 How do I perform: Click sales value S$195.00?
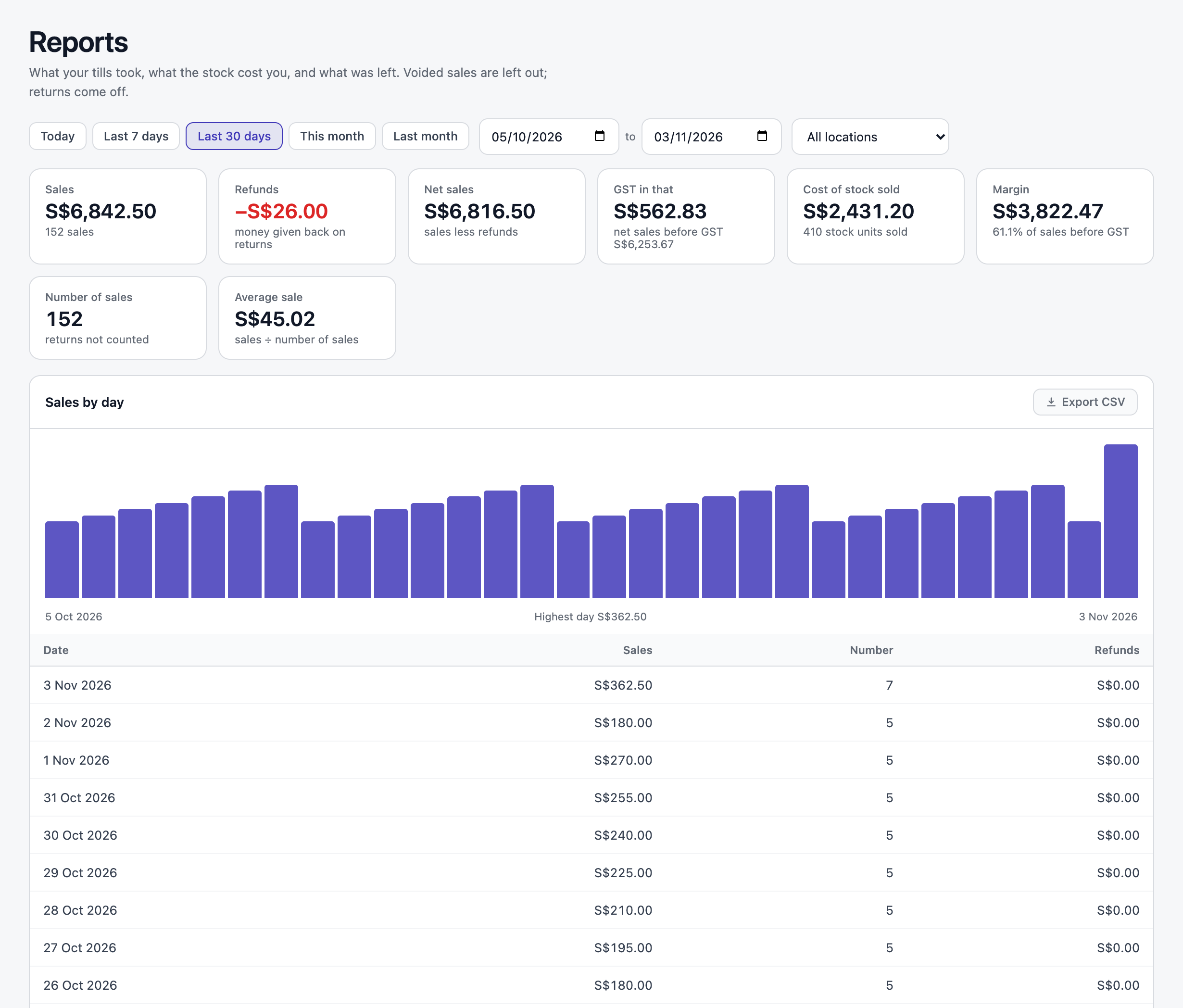tap(623, 948)
